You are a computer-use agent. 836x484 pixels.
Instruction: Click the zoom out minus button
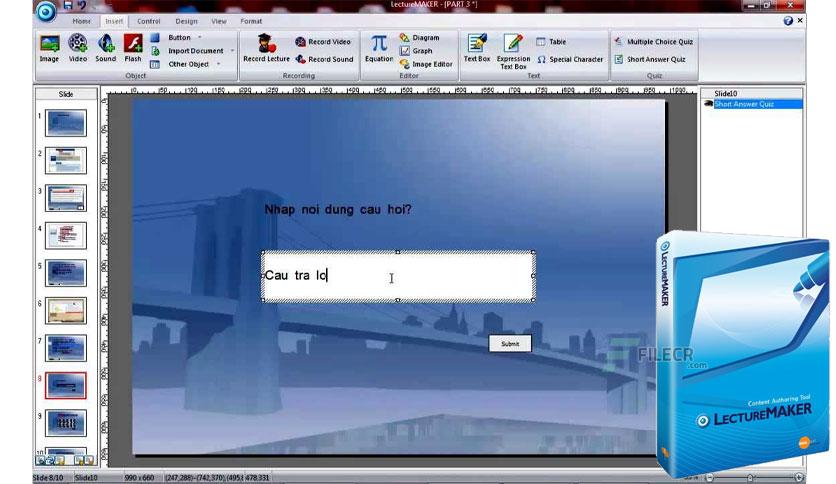click(710, 478)
